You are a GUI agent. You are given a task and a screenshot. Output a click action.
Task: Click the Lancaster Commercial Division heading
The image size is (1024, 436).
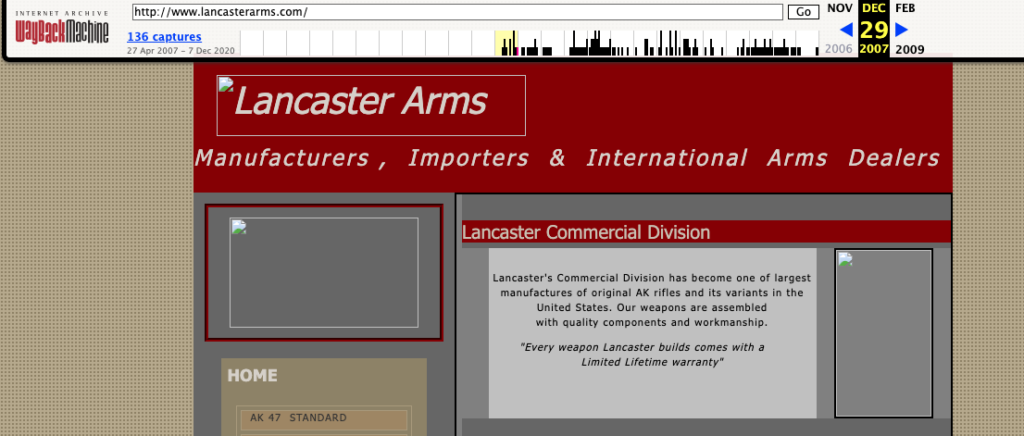pyautogui.click(x=586, y=232)
